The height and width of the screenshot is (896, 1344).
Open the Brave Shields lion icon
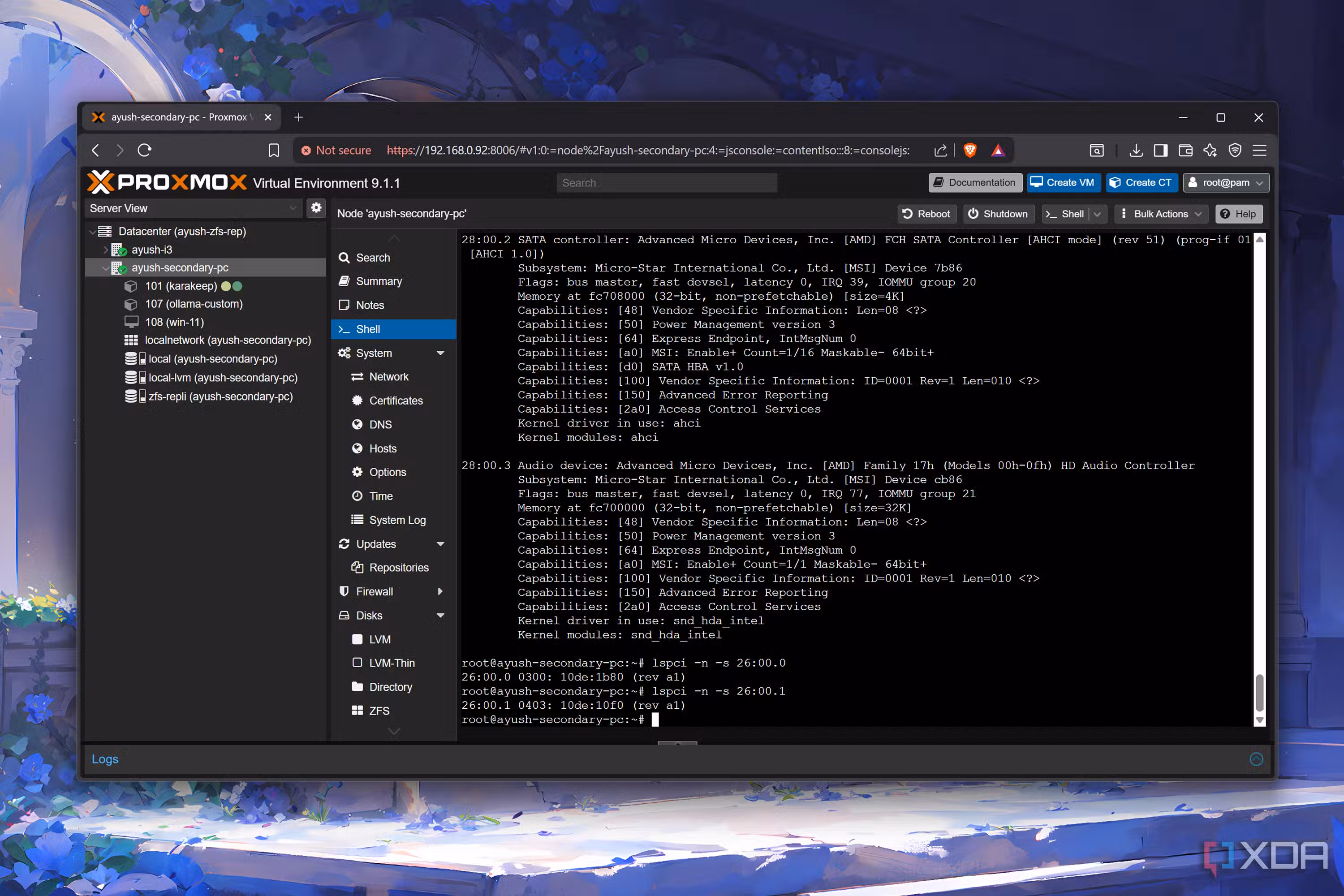970,150
